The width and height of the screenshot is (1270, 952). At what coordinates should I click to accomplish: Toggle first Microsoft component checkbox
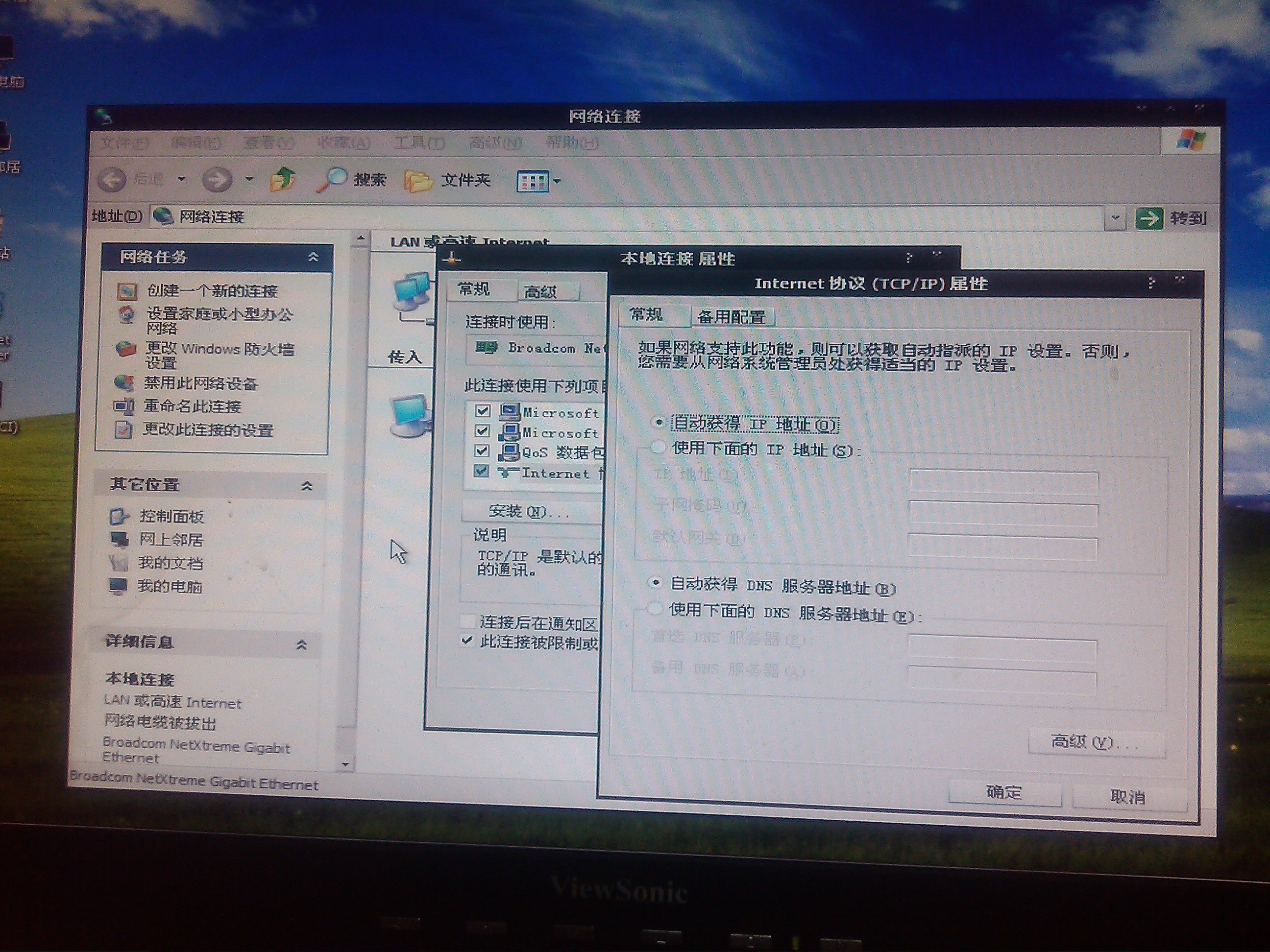tap(483, 411)
